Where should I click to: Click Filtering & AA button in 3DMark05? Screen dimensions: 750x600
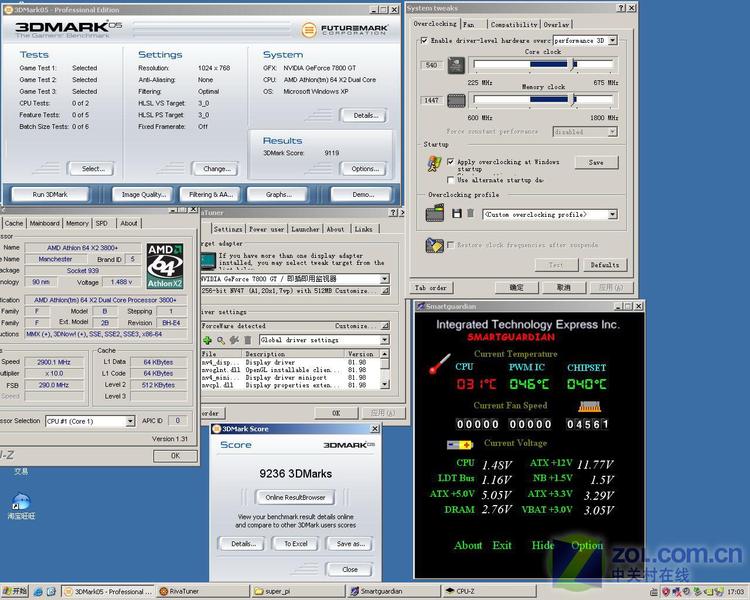pos(211,195)
